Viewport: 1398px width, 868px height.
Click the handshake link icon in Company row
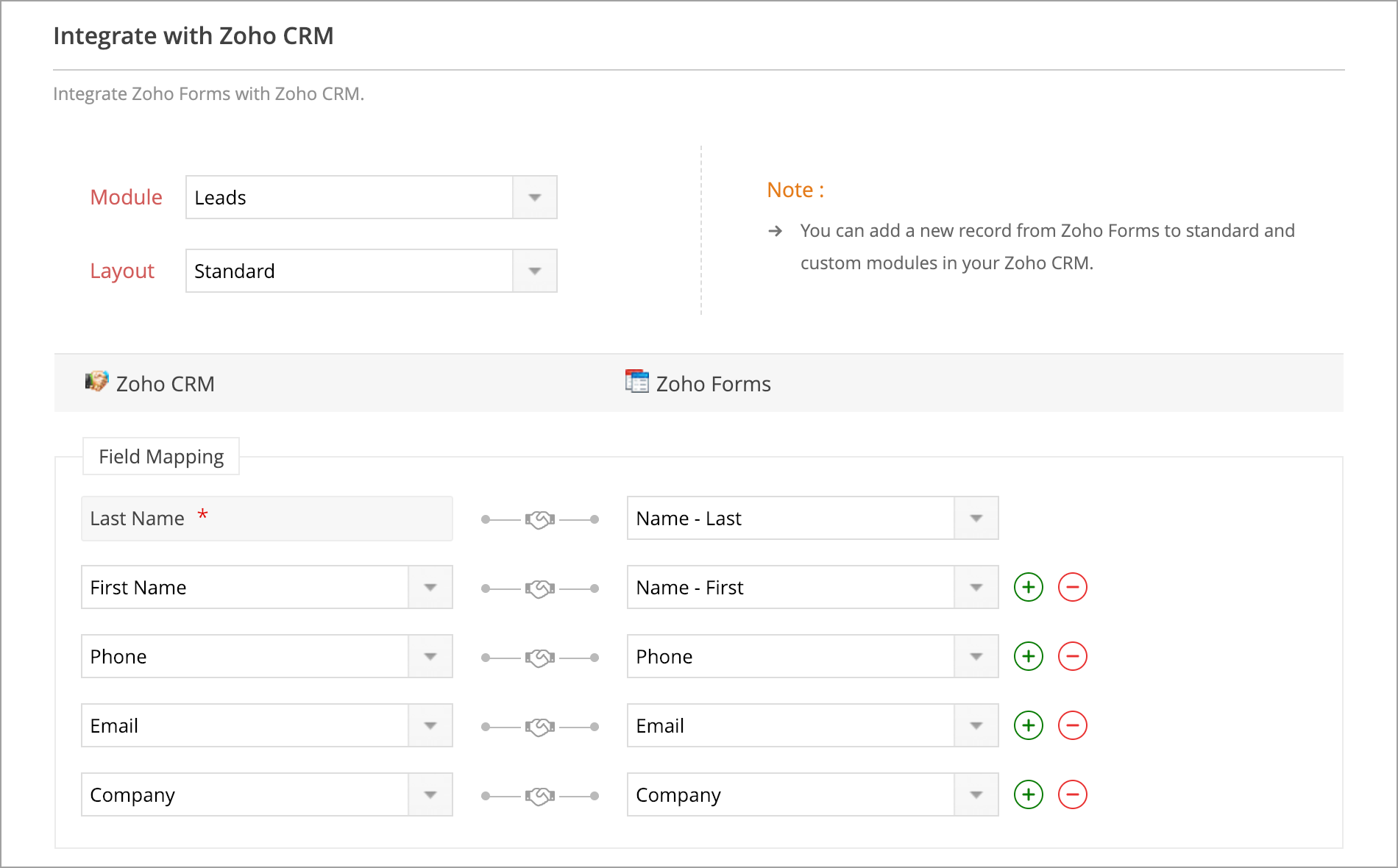pos(540,797)
